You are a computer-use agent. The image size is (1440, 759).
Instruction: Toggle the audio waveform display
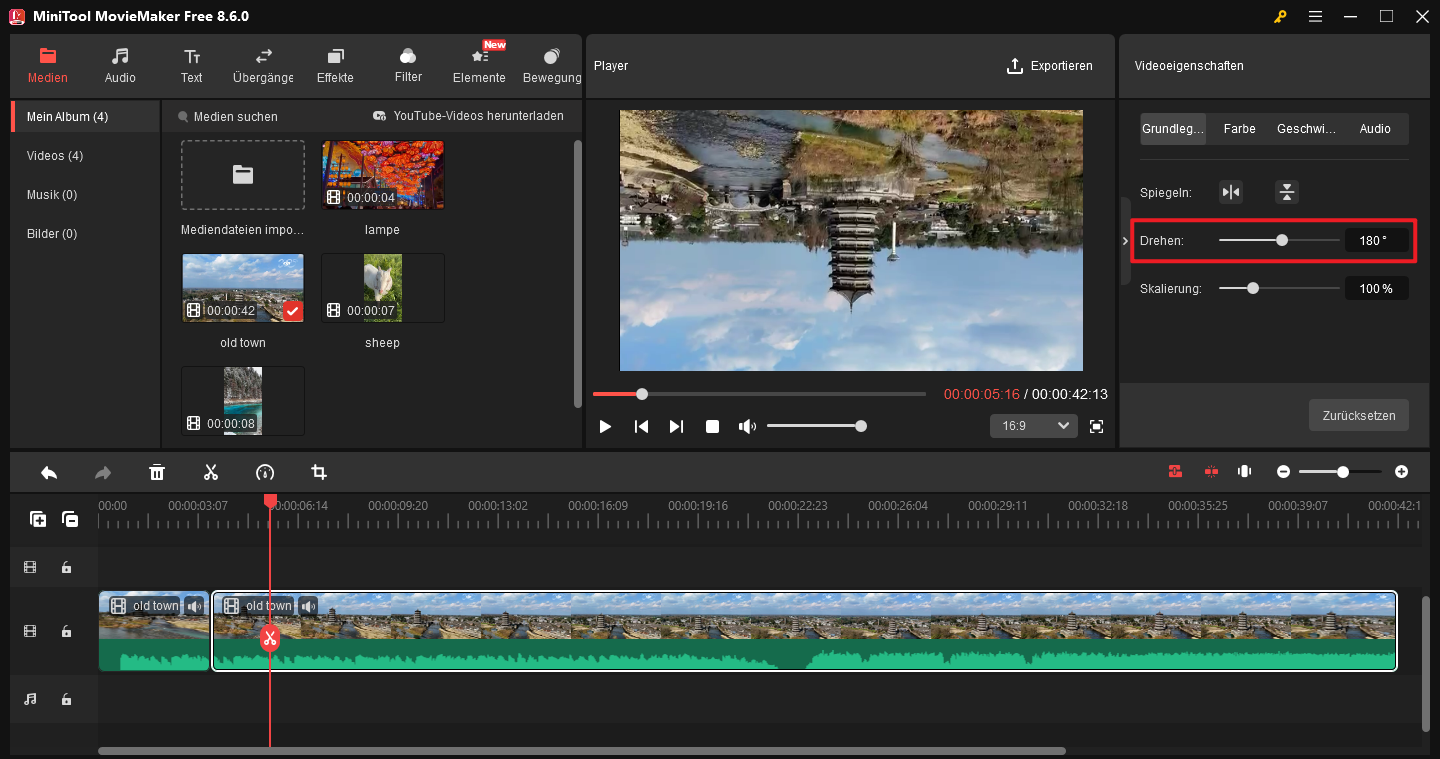tap(1244, 471)
